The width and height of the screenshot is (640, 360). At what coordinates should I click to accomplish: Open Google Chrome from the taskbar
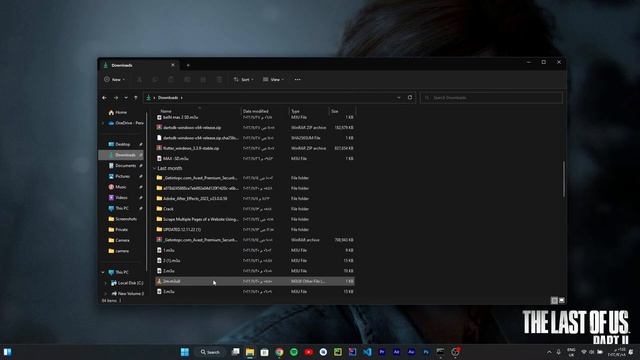pyautogui.click(x=279, y=352)
